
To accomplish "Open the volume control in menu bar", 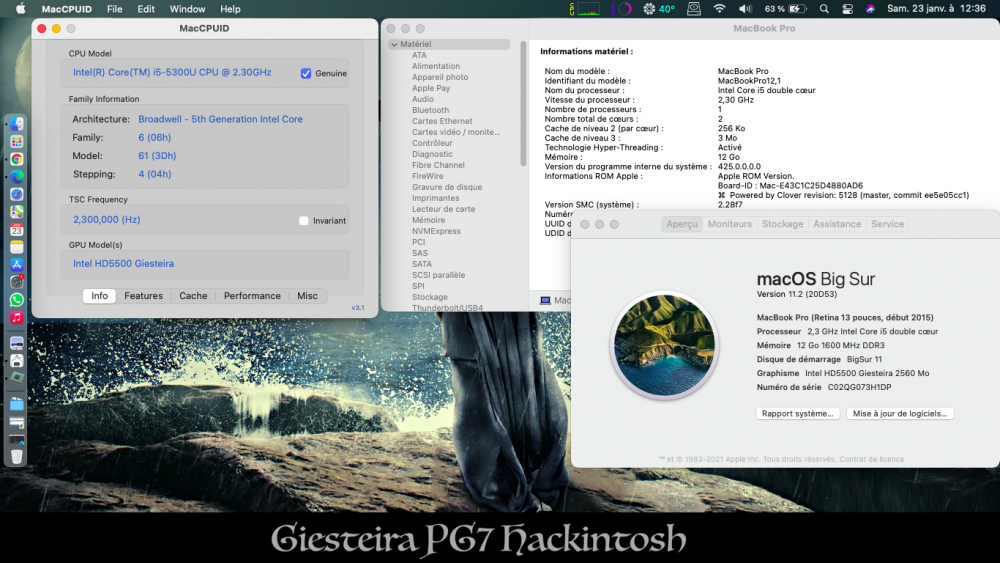I will pos(744,9).
